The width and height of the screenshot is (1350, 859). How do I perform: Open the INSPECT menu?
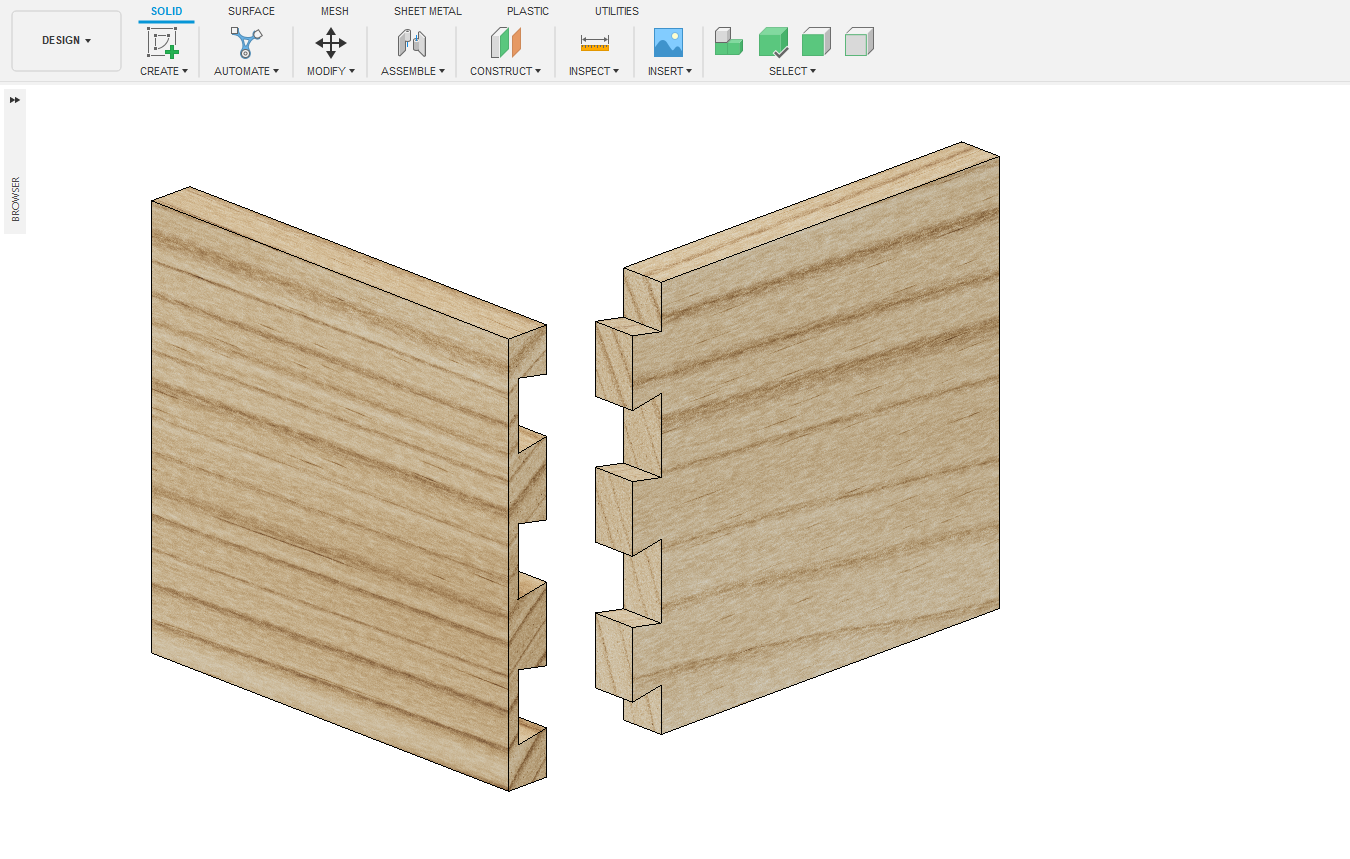pyautogui.click(x=593, y=71)
